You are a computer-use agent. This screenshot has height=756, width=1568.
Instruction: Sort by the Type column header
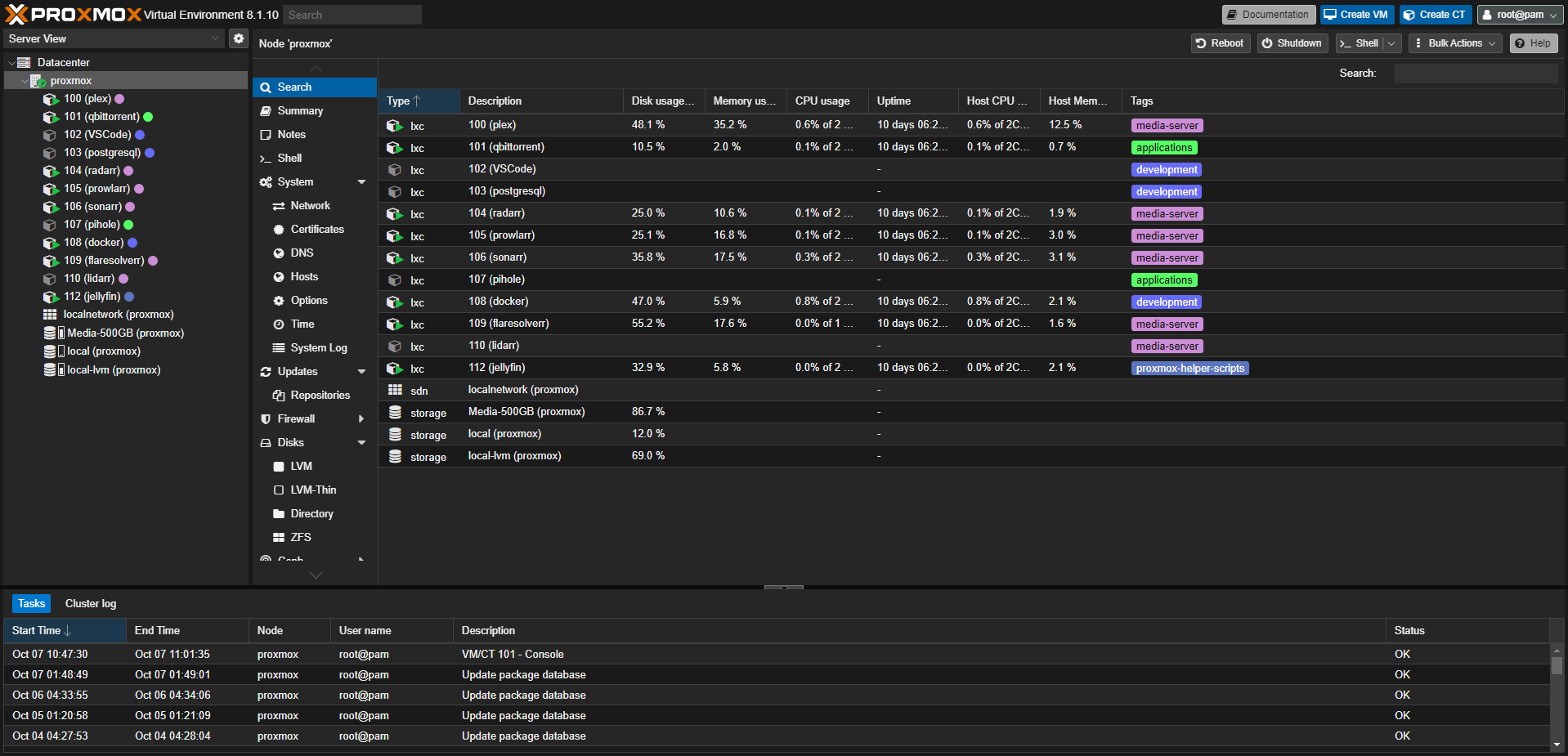tap(419, 101)
